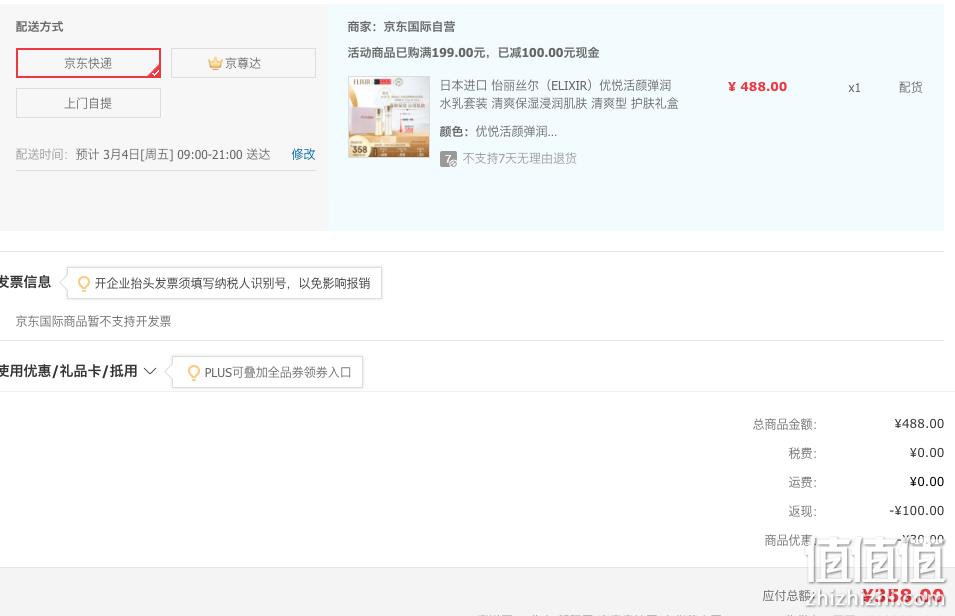Open the ELIXIR product thumbnail image
Screen dimensions: 955x616
click(389, 117)
